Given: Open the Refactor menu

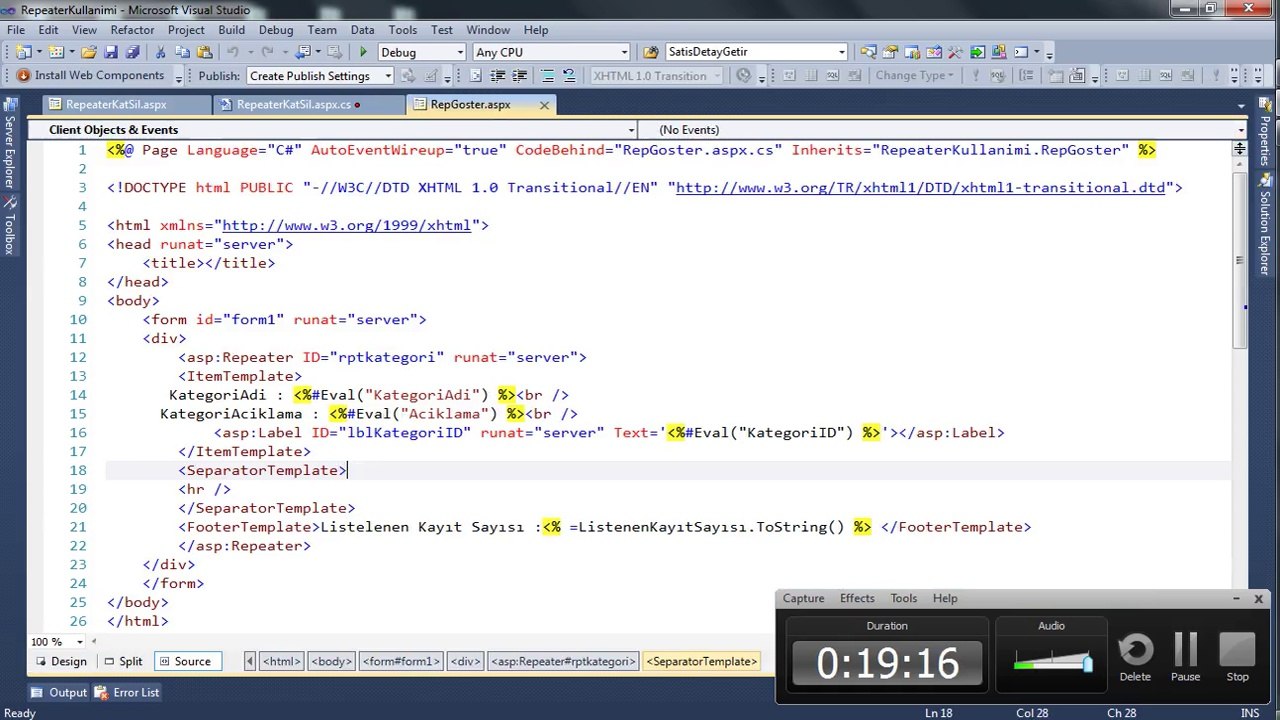Looking at the screenshot, I should pyautogui.click(x=132, y=30).
